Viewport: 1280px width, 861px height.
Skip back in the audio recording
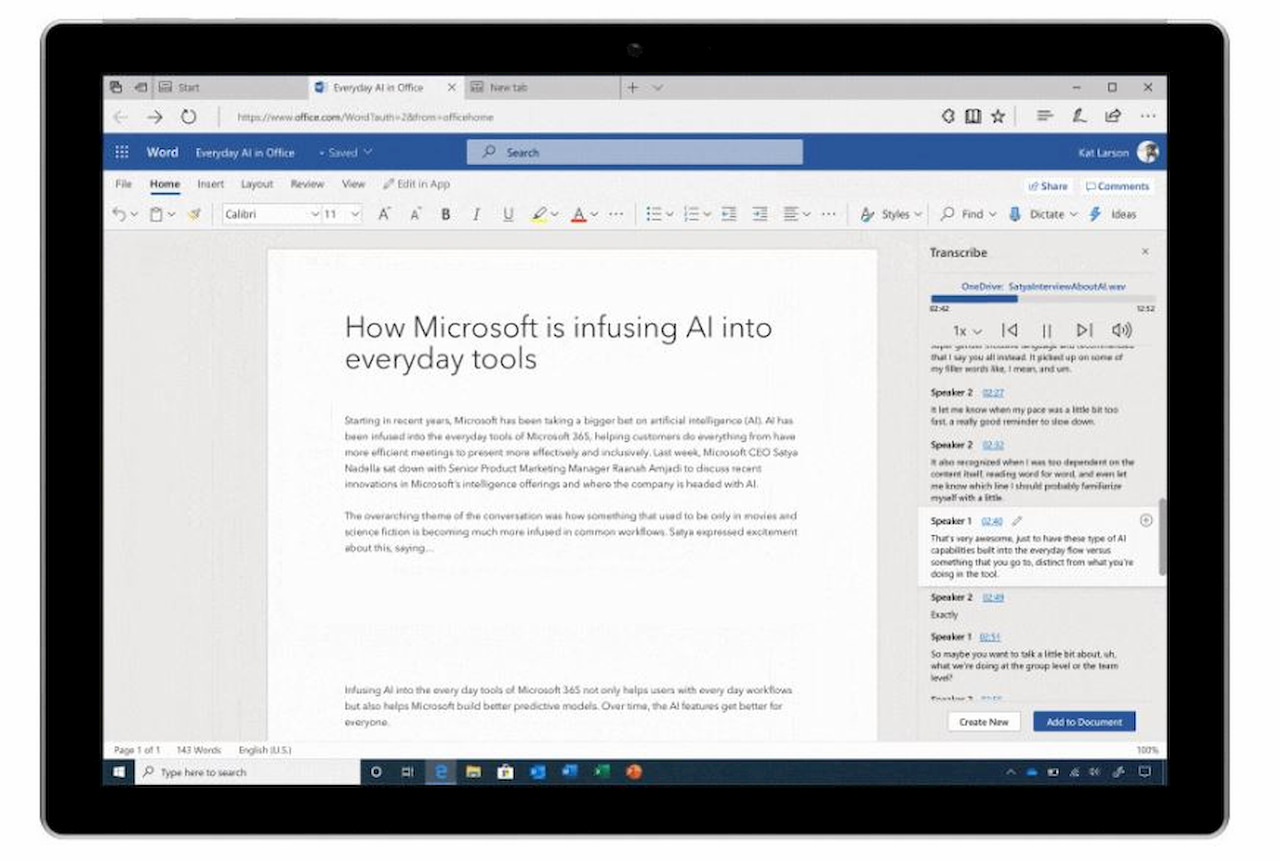coord(1010,331)
